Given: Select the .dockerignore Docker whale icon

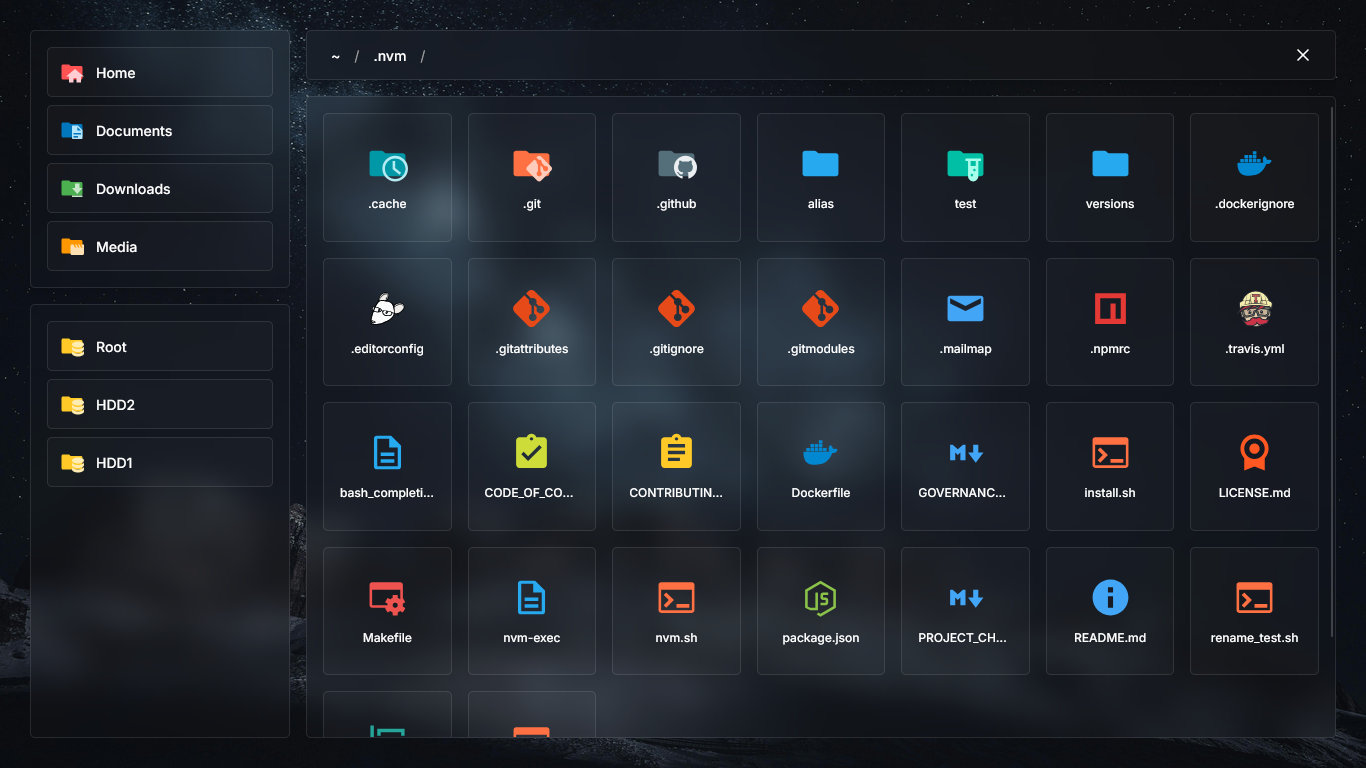Looking at the screenshot, I should 1254,164.
